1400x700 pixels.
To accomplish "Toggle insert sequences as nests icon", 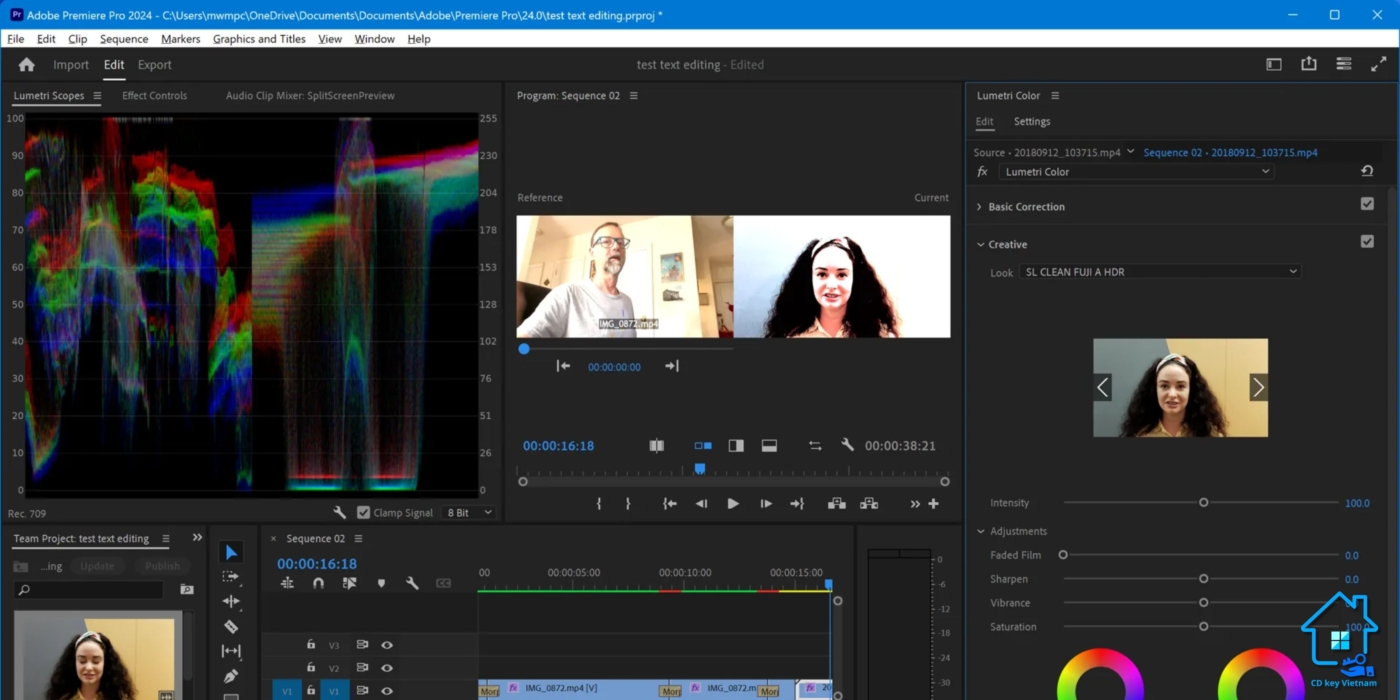I will [287, 583].
